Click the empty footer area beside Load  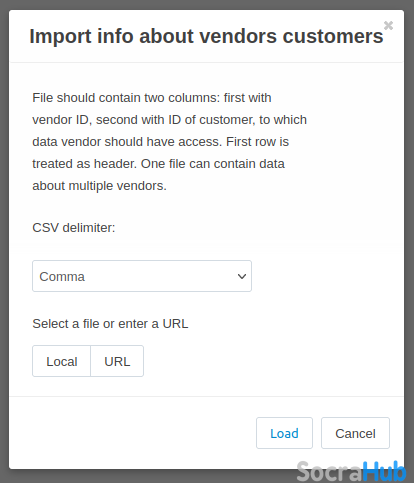pos(133,433)
